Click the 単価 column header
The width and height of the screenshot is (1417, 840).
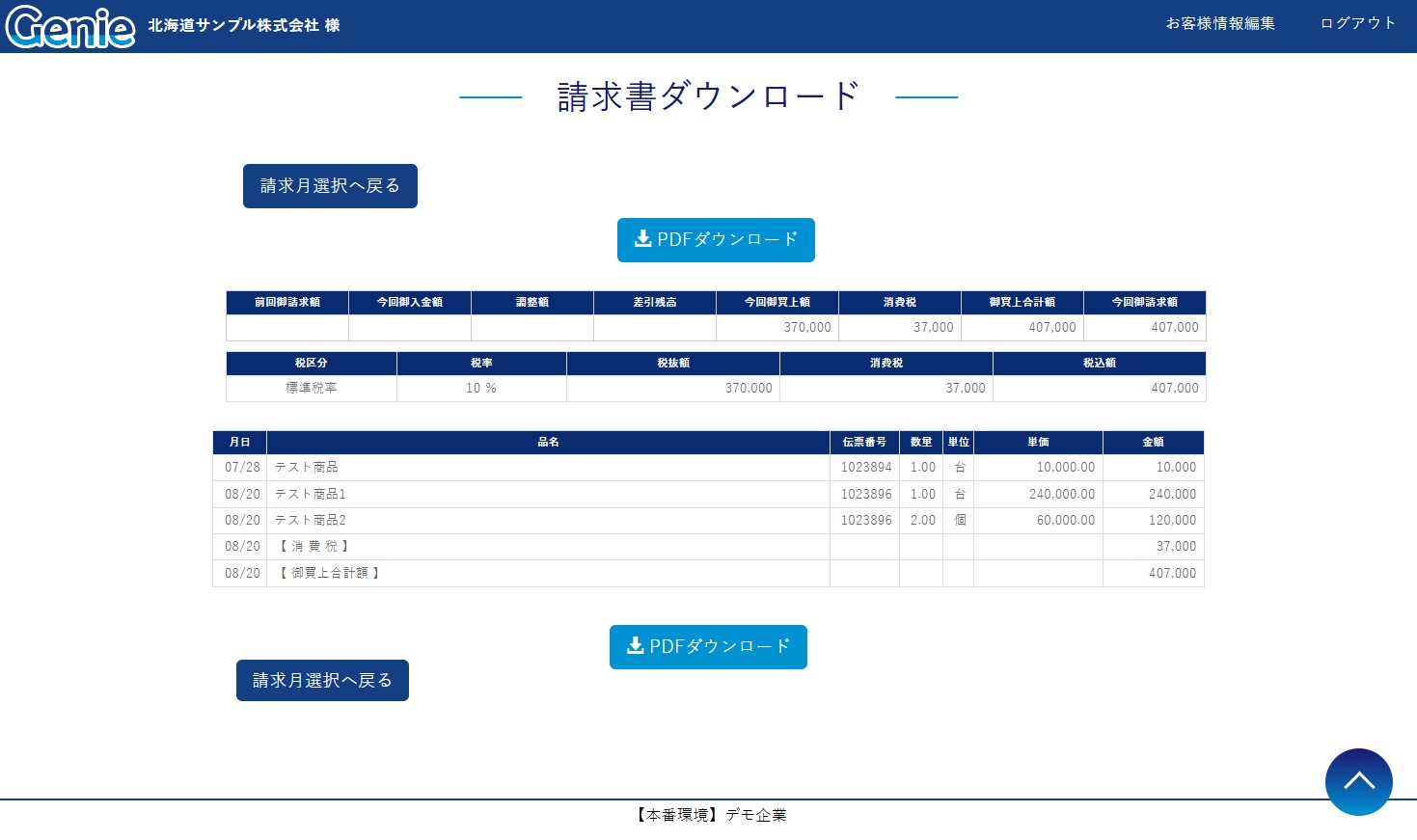point(1039,443)
